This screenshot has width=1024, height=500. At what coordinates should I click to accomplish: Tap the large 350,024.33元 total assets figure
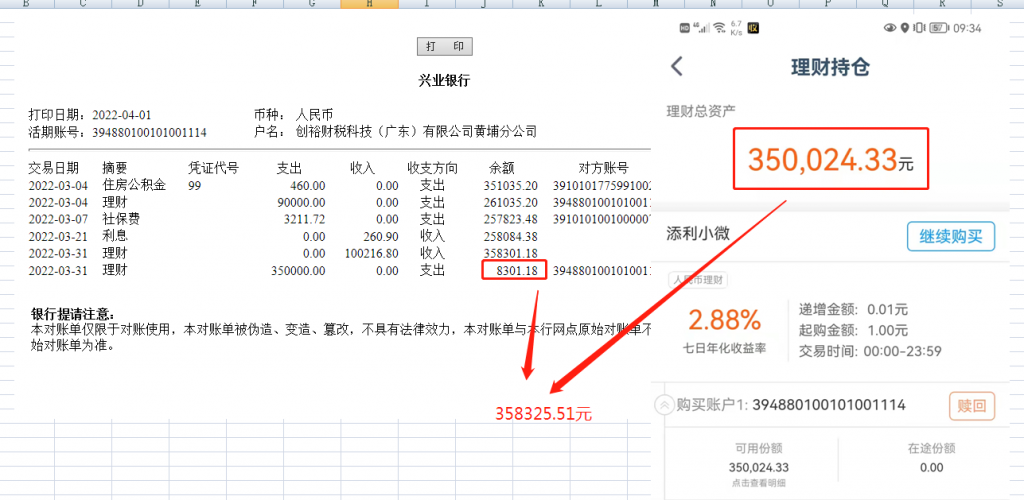830,159
